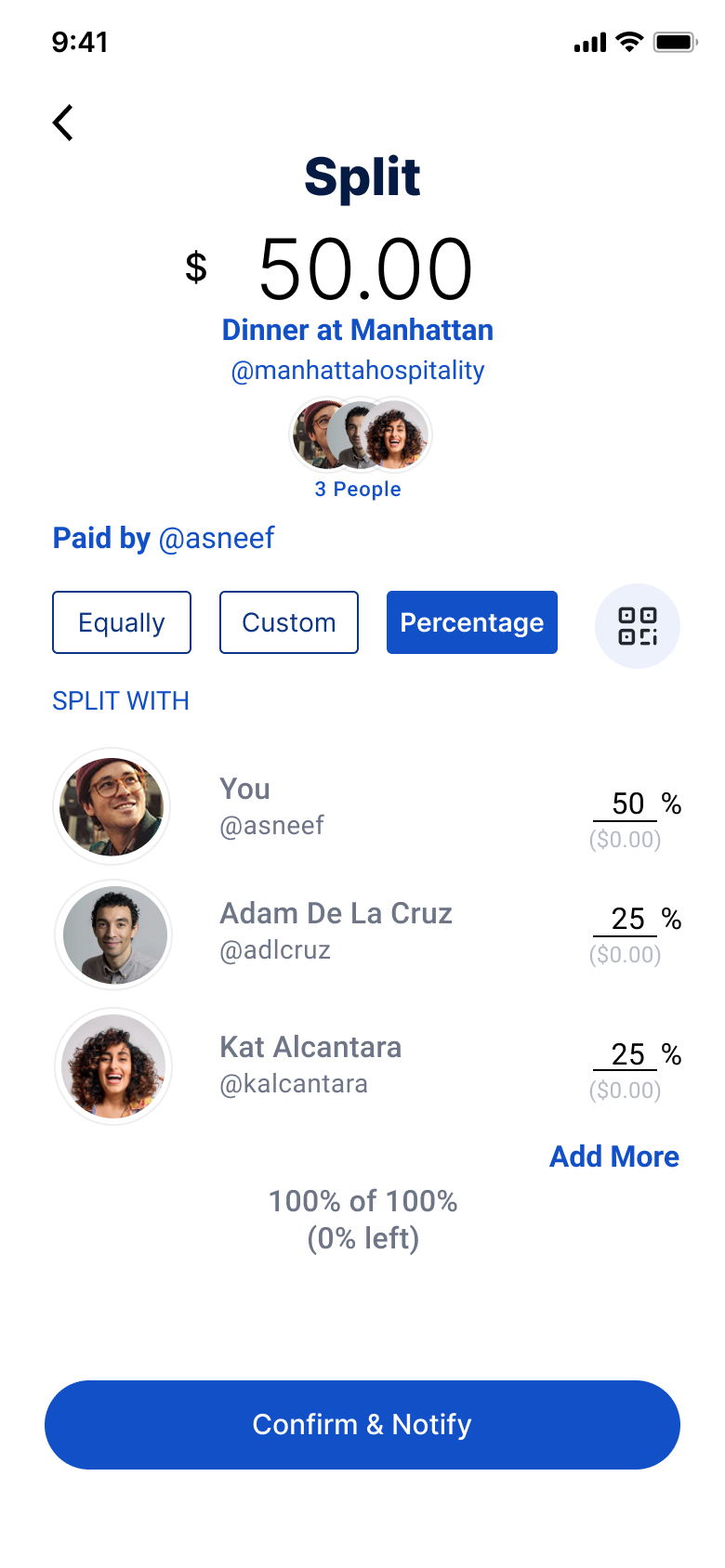
Task: Edit the 50.00 total amount
Action: [364, 269]
